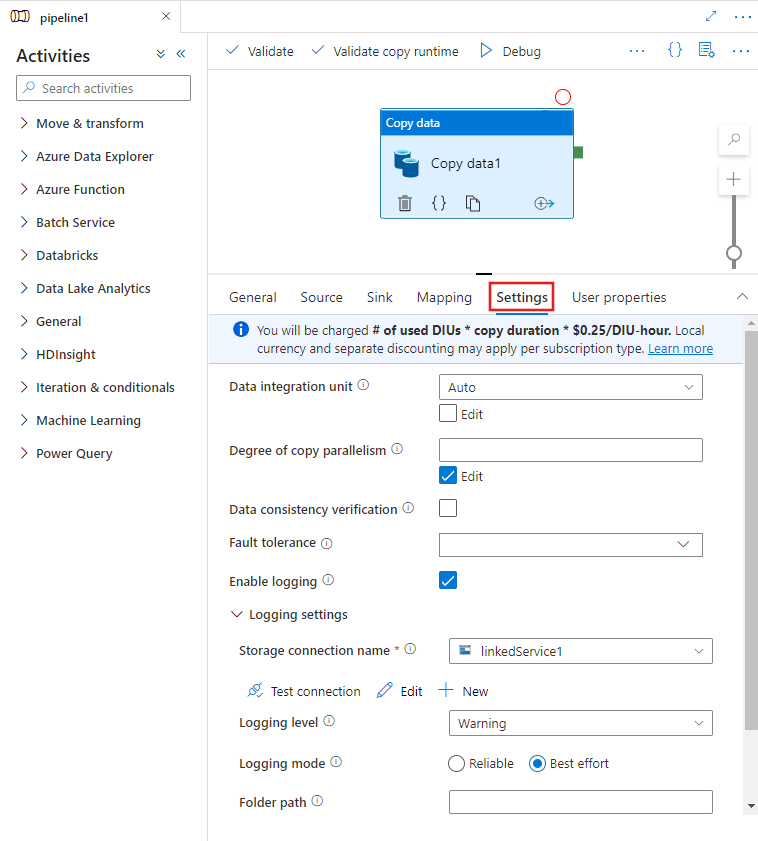Open the Data integration unit dropdown
This screenshot has height=841, width=758.
(x=570, y=387)
